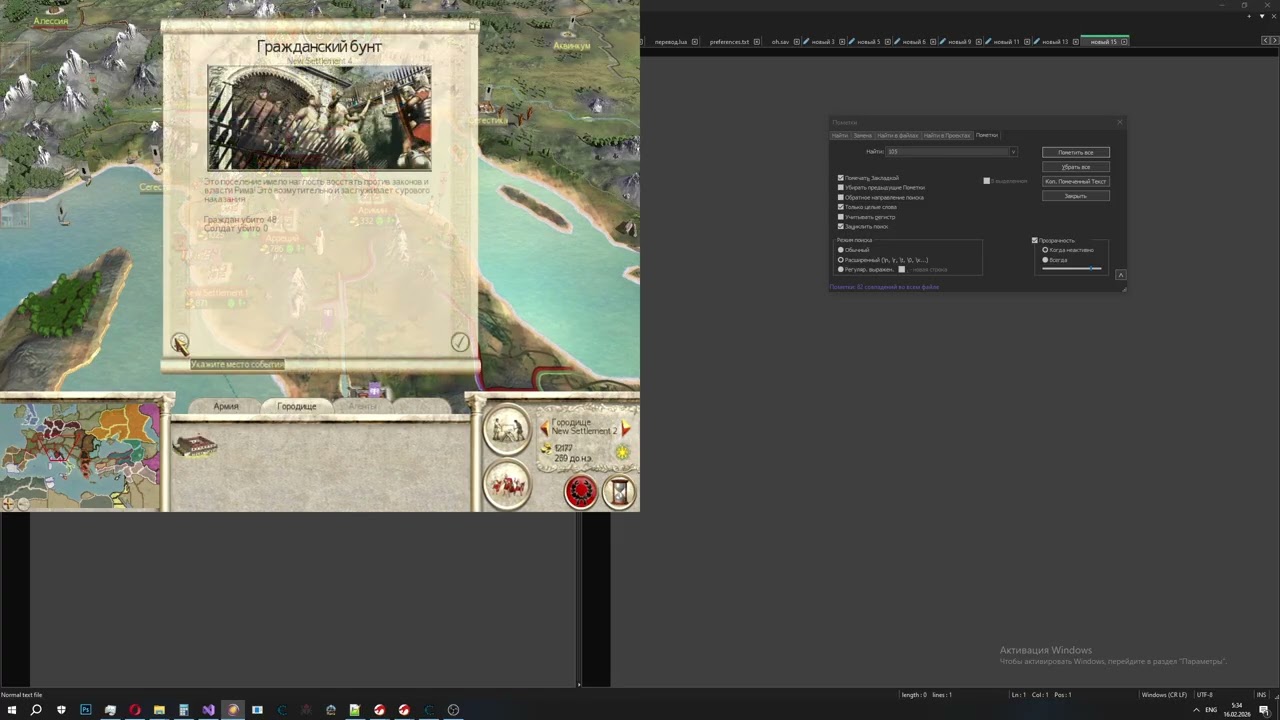Screen dimensions: 1280x720
Task: Switch to preferences.txt editor tab
Action: 729,42
